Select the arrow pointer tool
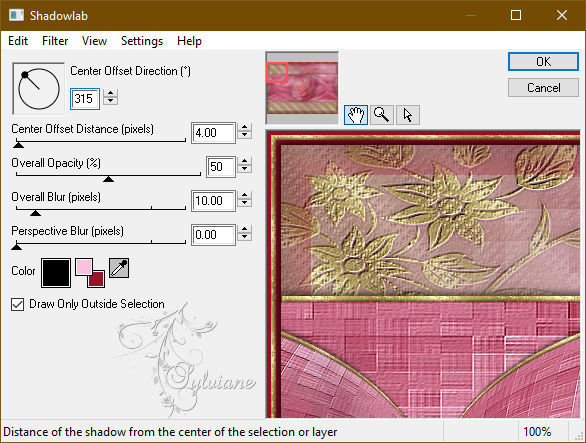 pos(408,115)
